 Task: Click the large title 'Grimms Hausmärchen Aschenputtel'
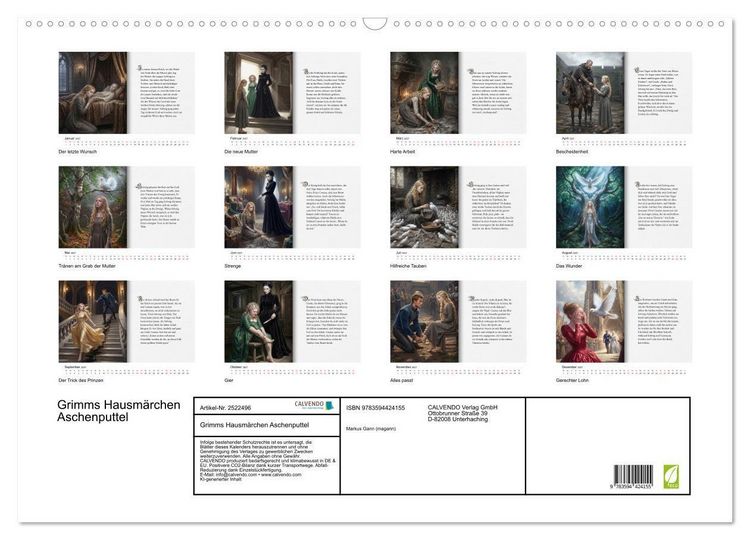click(x=119, y=411)
